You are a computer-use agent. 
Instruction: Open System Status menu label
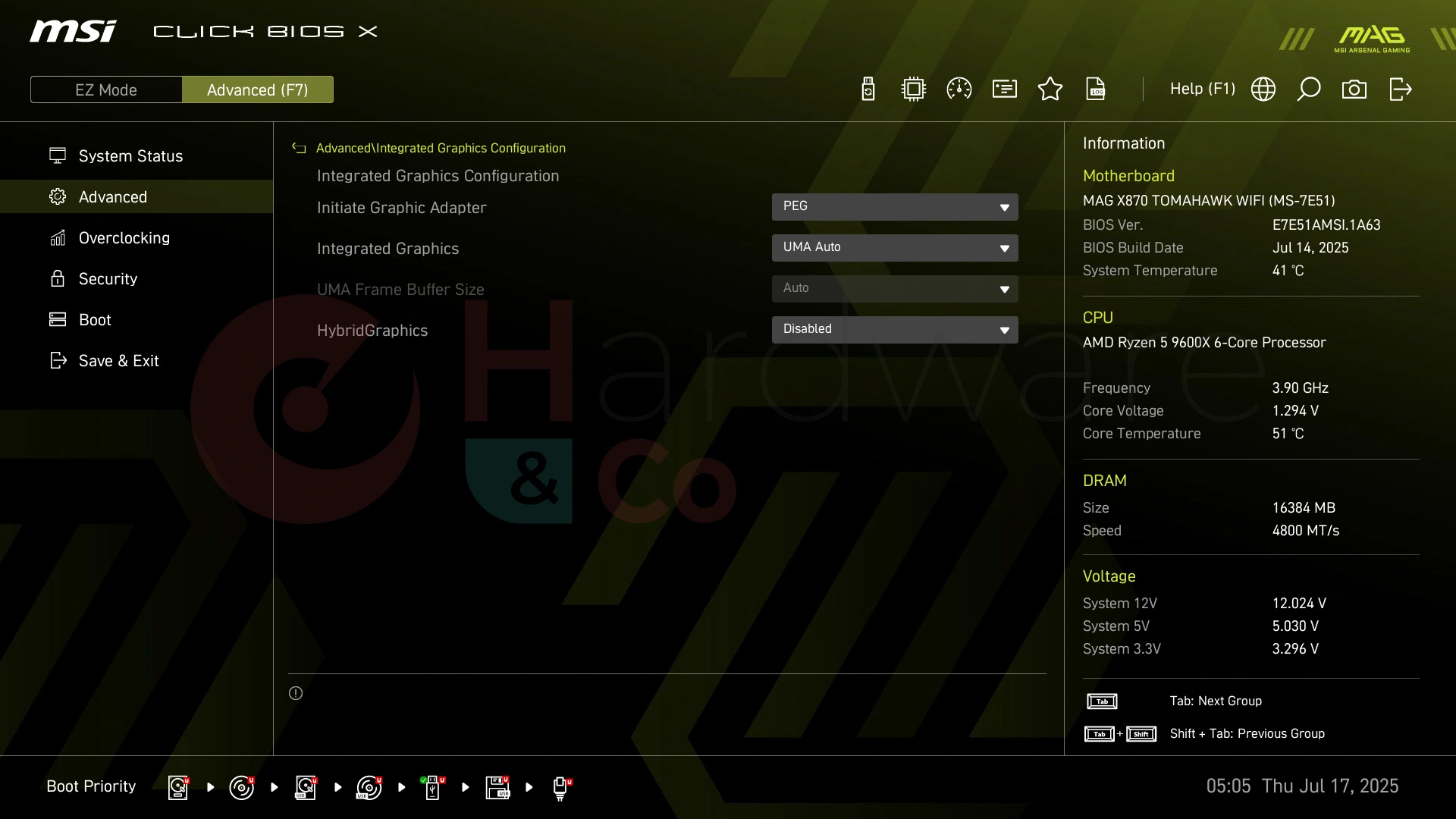[130, 156]
